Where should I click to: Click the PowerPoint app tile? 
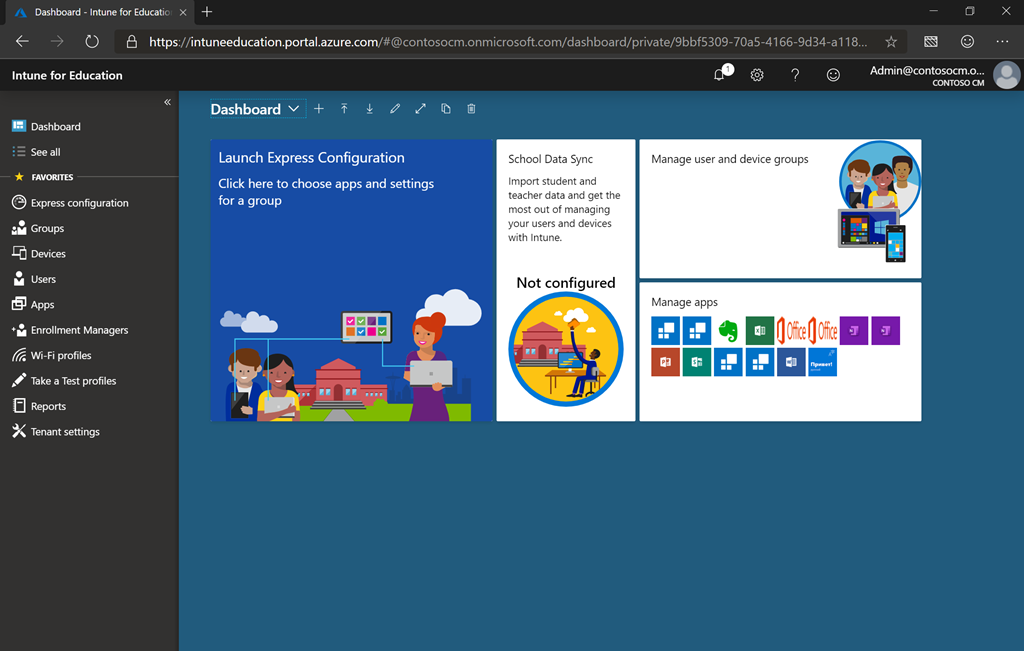tap(665, 362)
